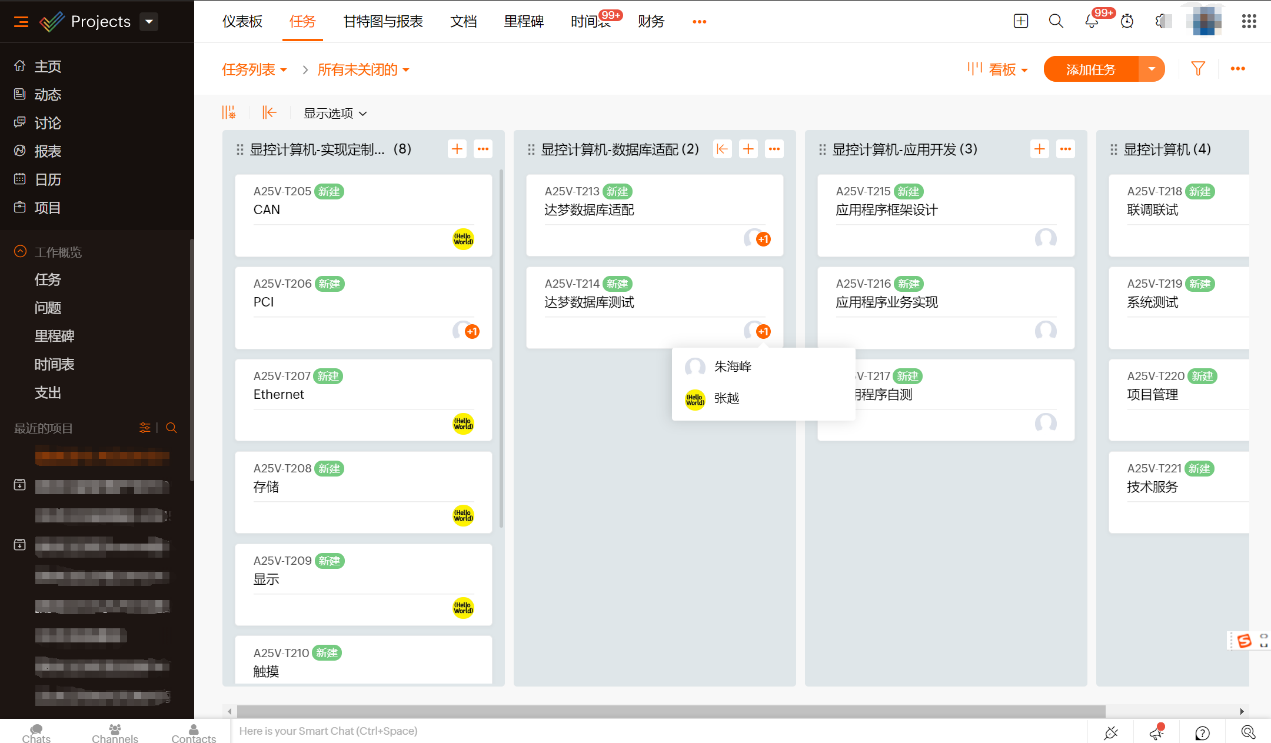Switch to the 文档 tab
The width and height of the screenshot is (1271, 743).
tap(464, 21)
